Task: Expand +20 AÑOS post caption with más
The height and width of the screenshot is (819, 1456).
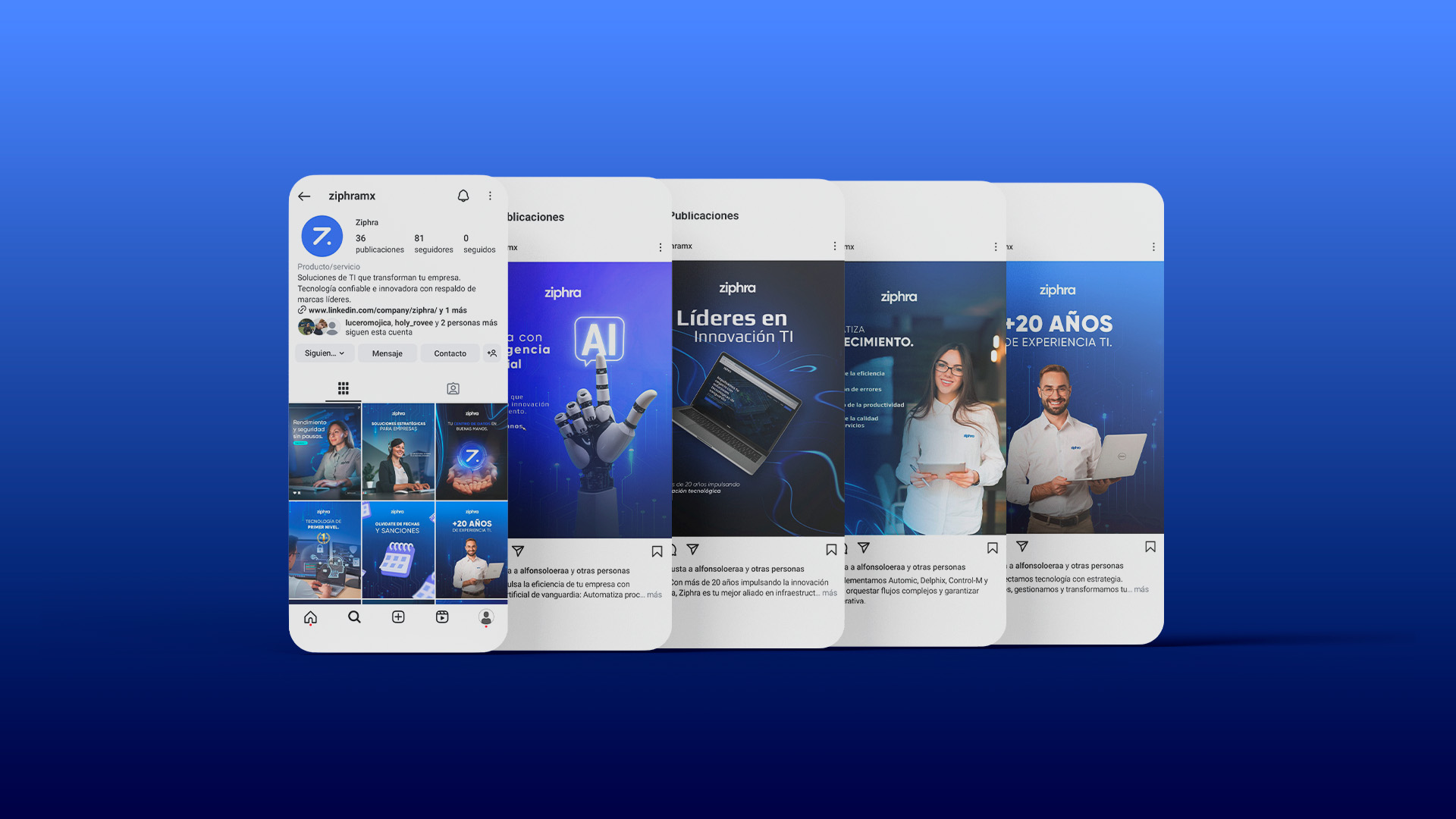Action: coord(1141,590)
